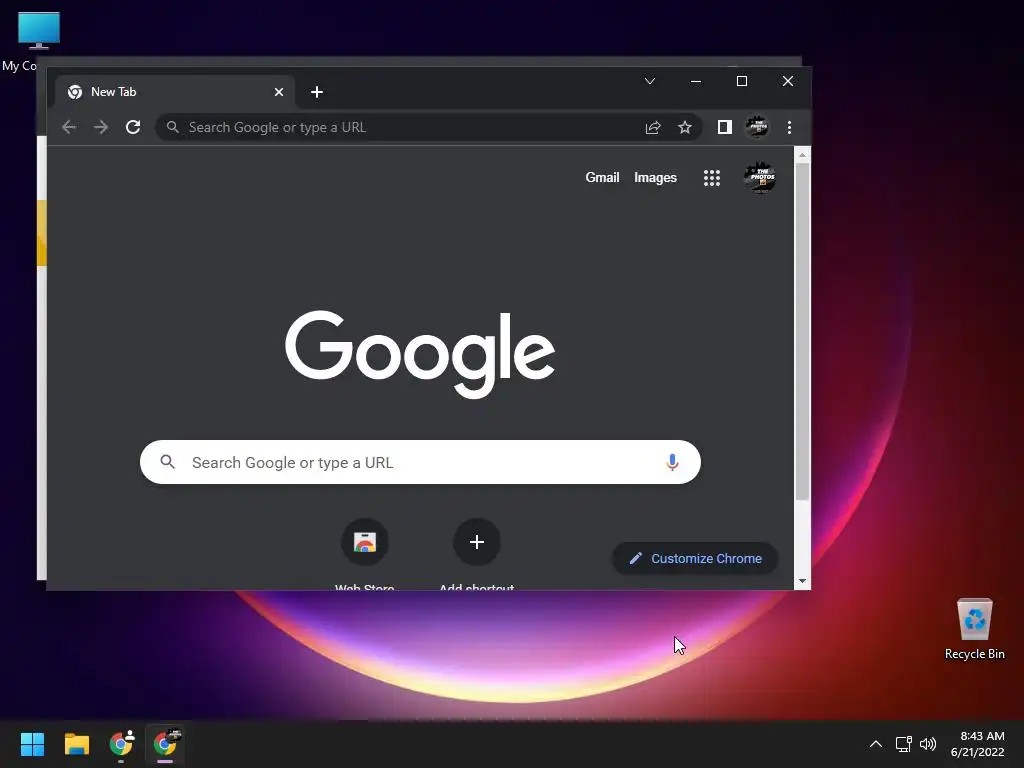The image size is (1024, 768).
Task: Open the Gmail link
Action: point(602,178)
